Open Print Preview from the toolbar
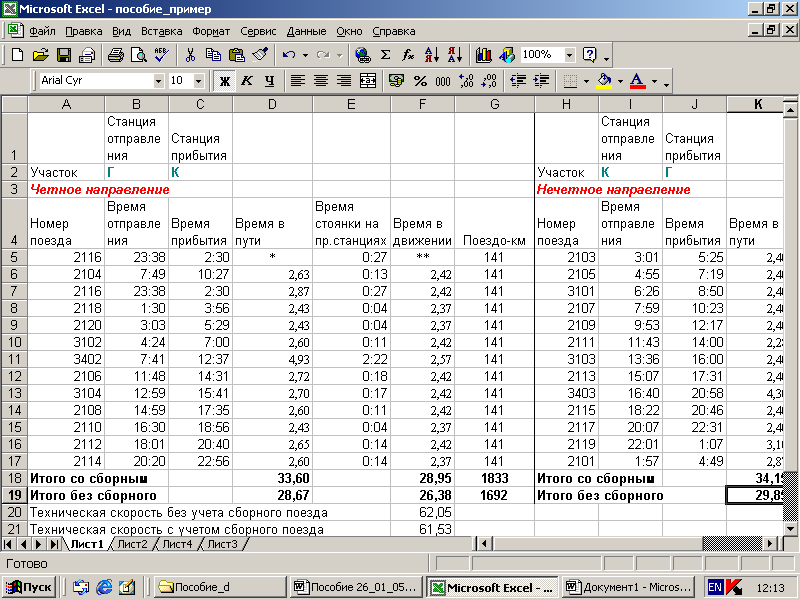 pyautogui.click(x=138, y=55)
